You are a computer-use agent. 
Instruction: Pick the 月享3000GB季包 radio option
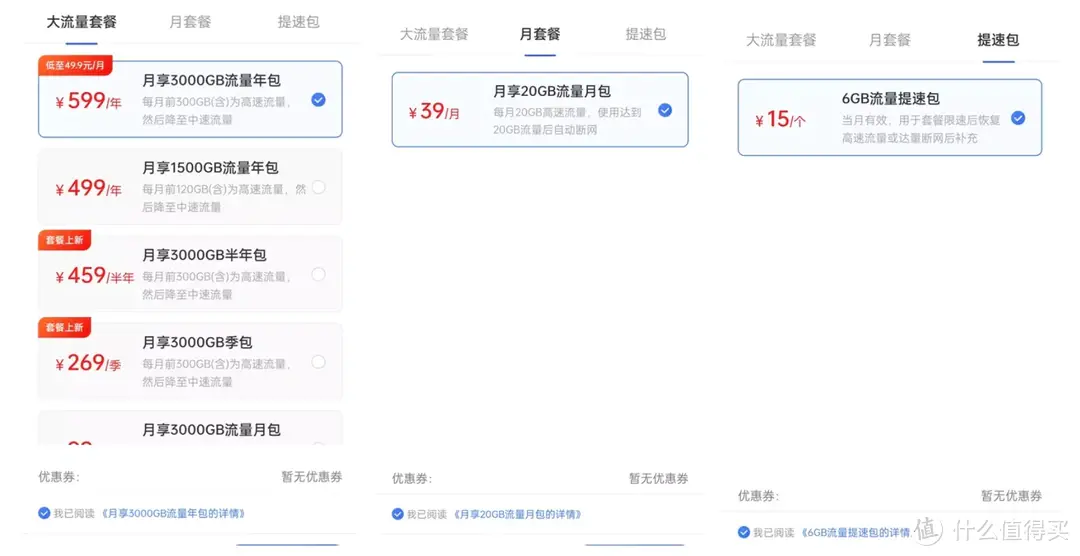pos(318,362)
